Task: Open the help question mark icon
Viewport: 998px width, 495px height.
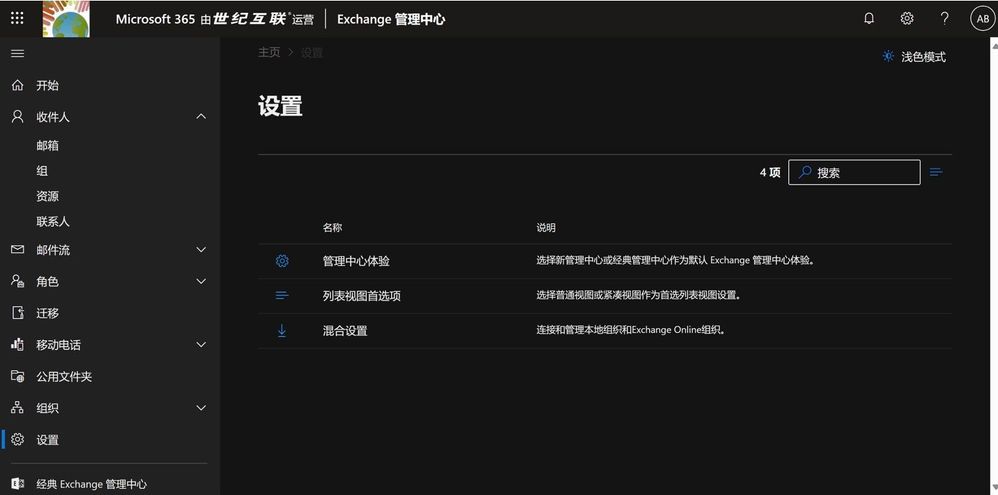Action: coord(945,18)
